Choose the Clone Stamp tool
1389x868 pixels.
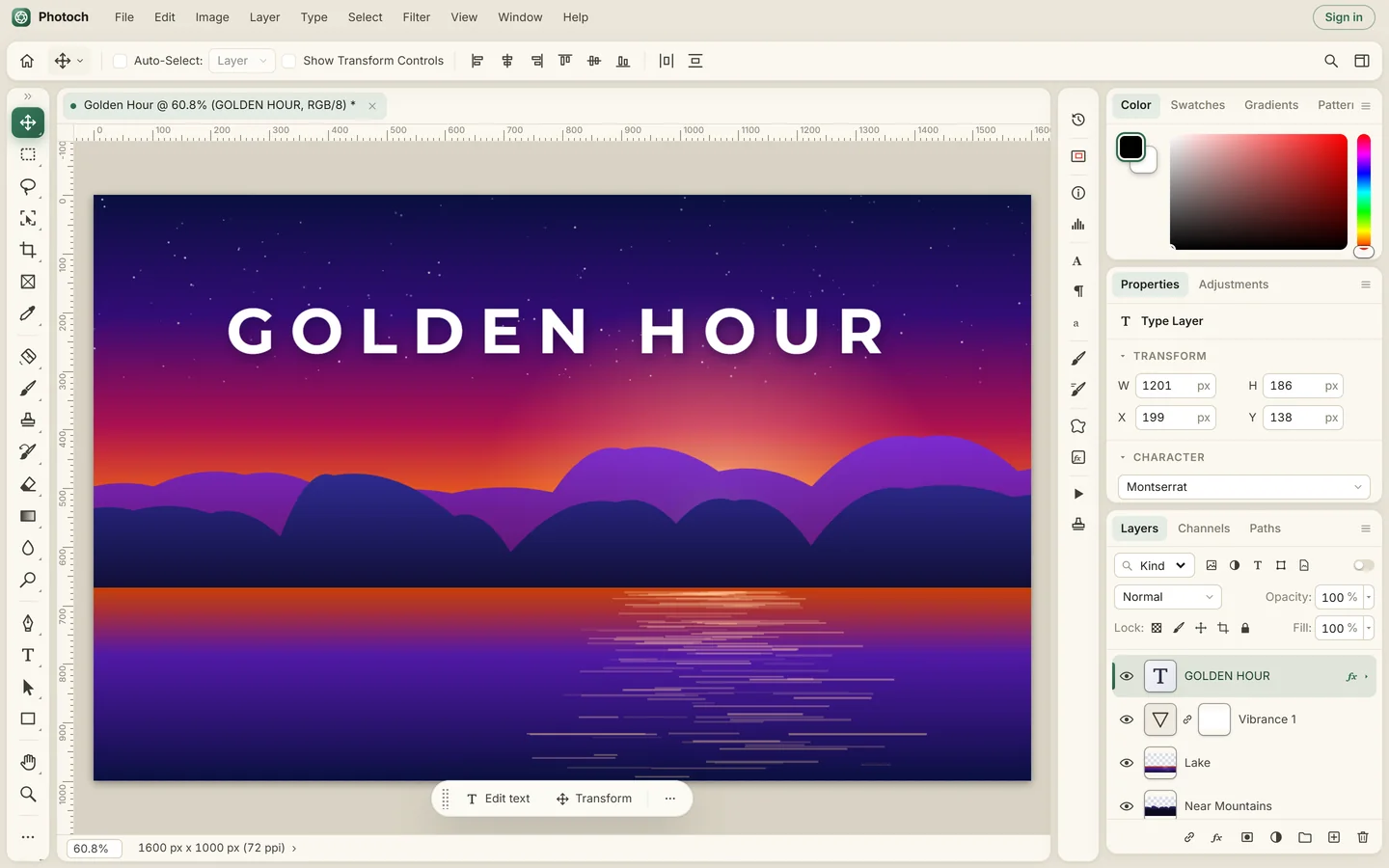point(28,420)
